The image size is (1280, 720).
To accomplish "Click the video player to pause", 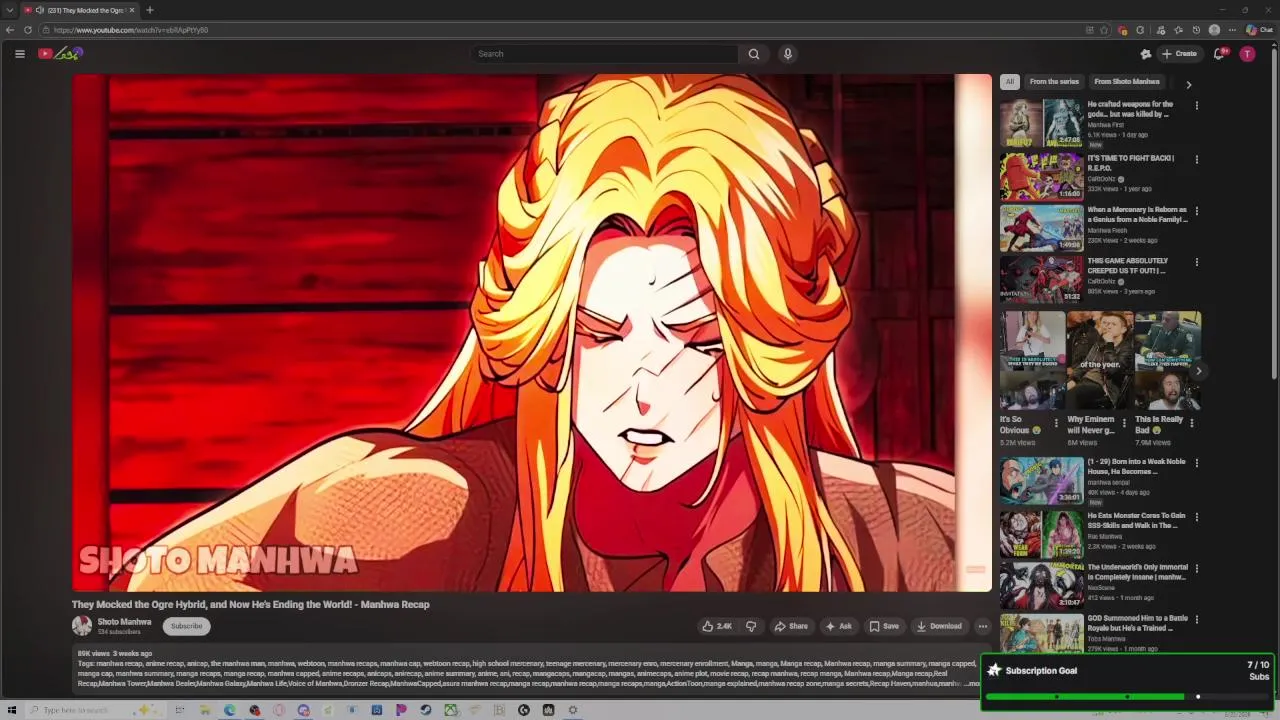I will coord(531,333).
